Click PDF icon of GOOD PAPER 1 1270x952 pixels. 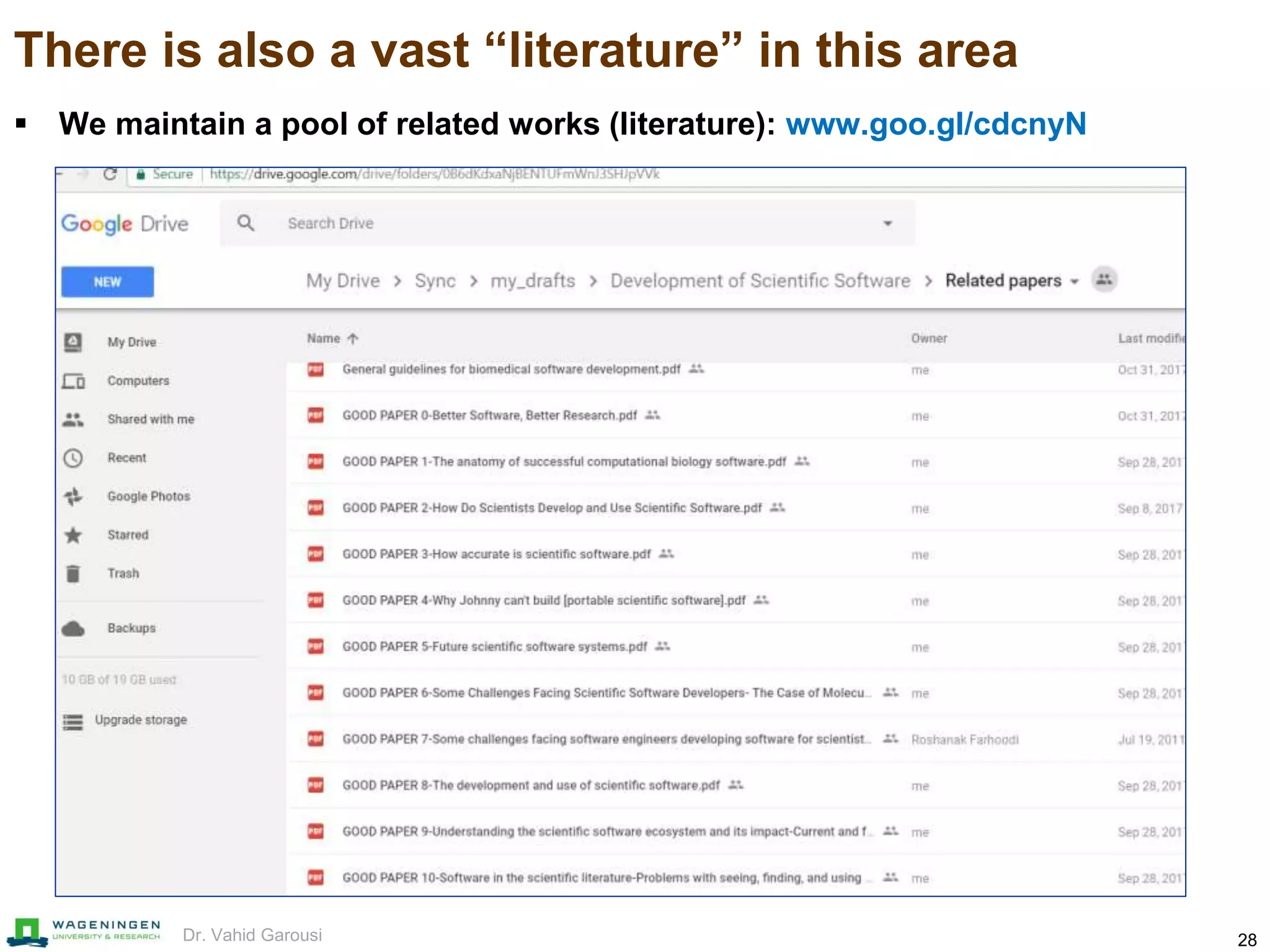[316, 462]
